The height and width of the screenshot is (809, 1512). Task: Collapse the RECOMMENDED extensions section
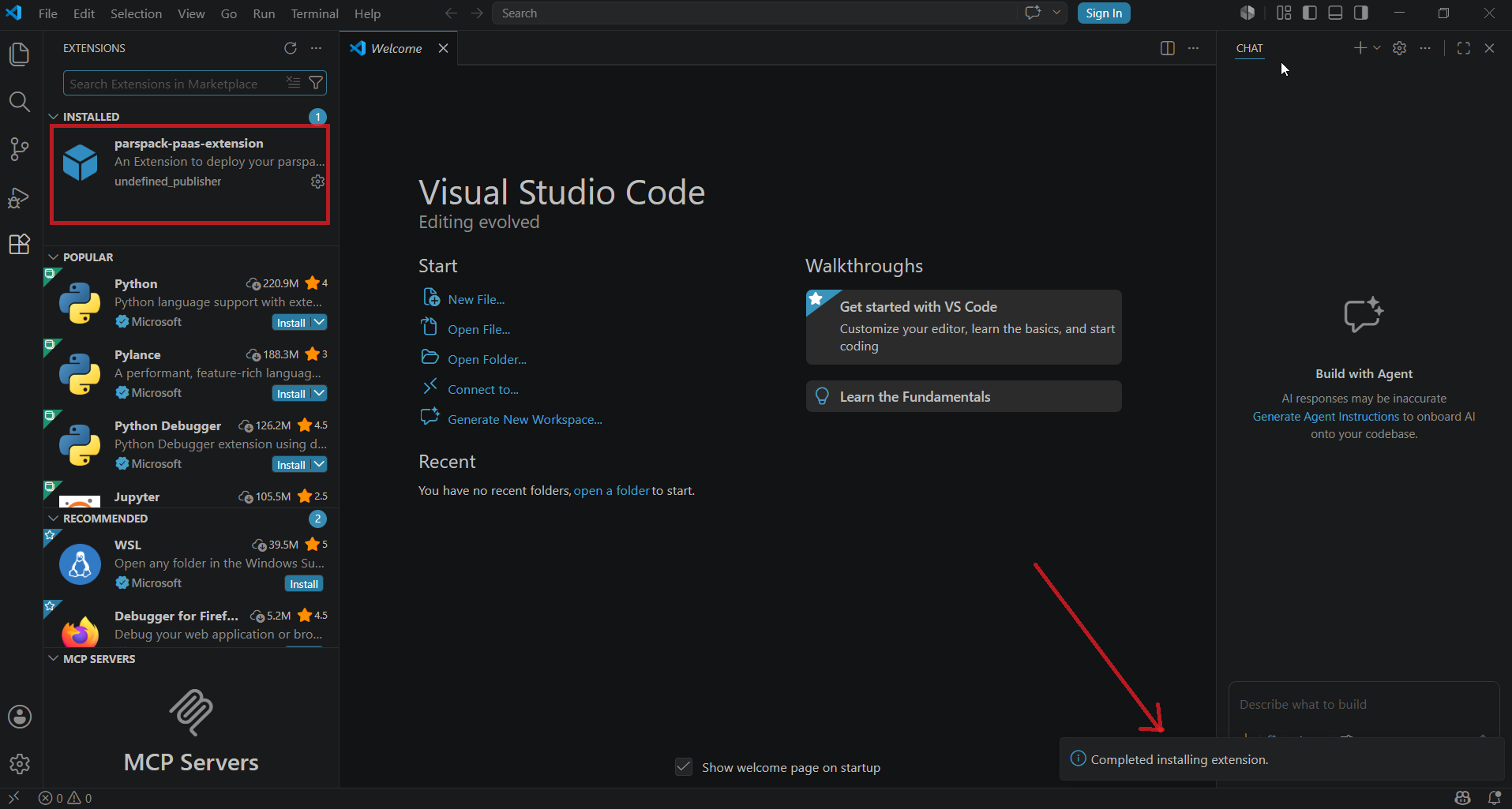(54, 519)
